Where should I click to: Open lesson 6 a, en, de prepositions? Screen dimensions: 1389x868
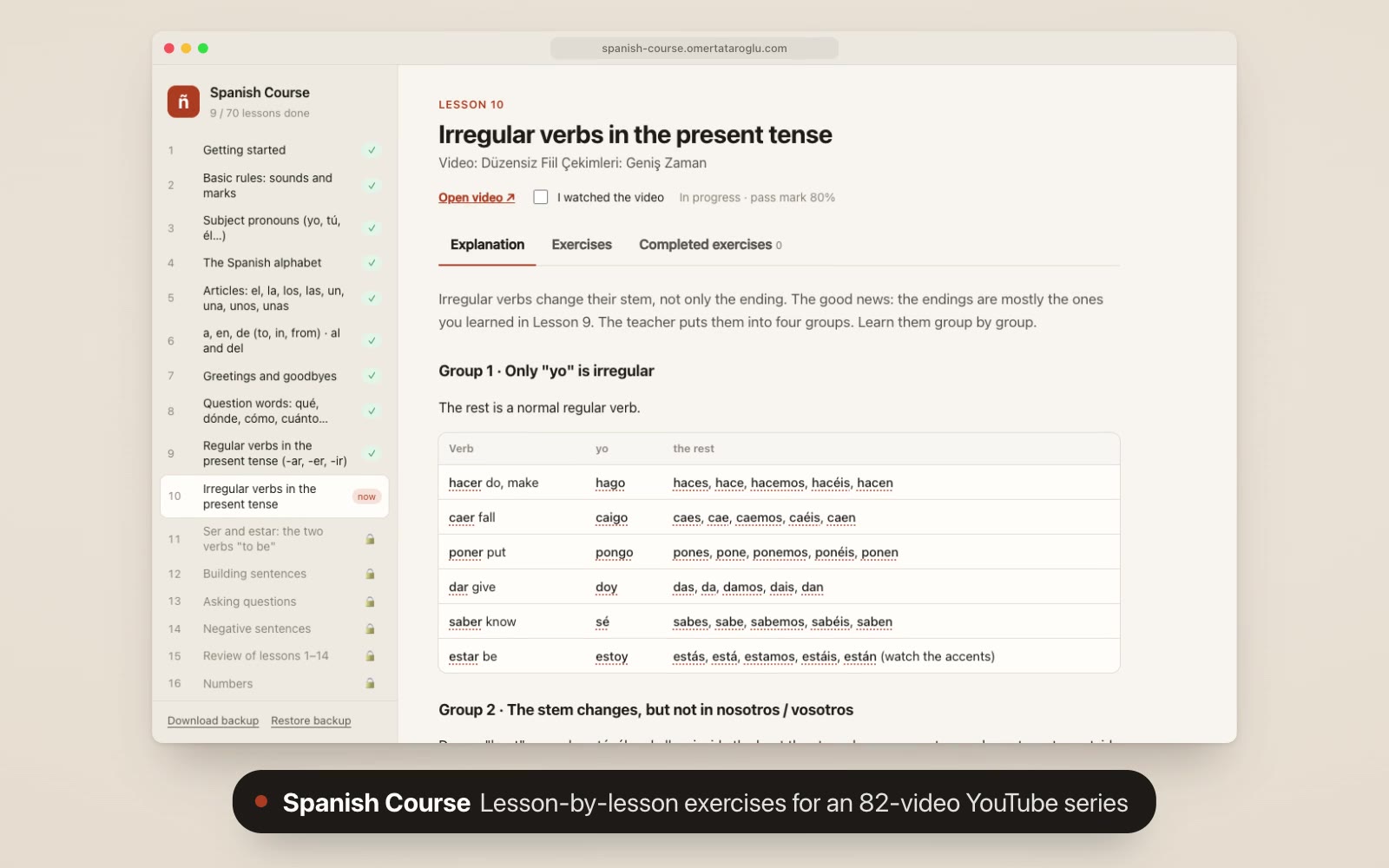[x=274, y=341]
